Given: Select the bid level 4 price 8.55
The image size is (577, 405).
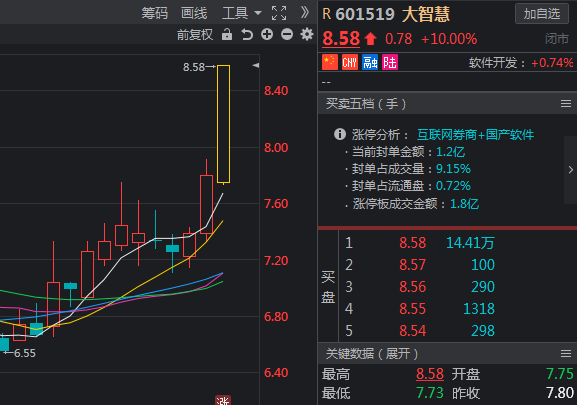Looking at the screenshot, I should coord(413,309).
